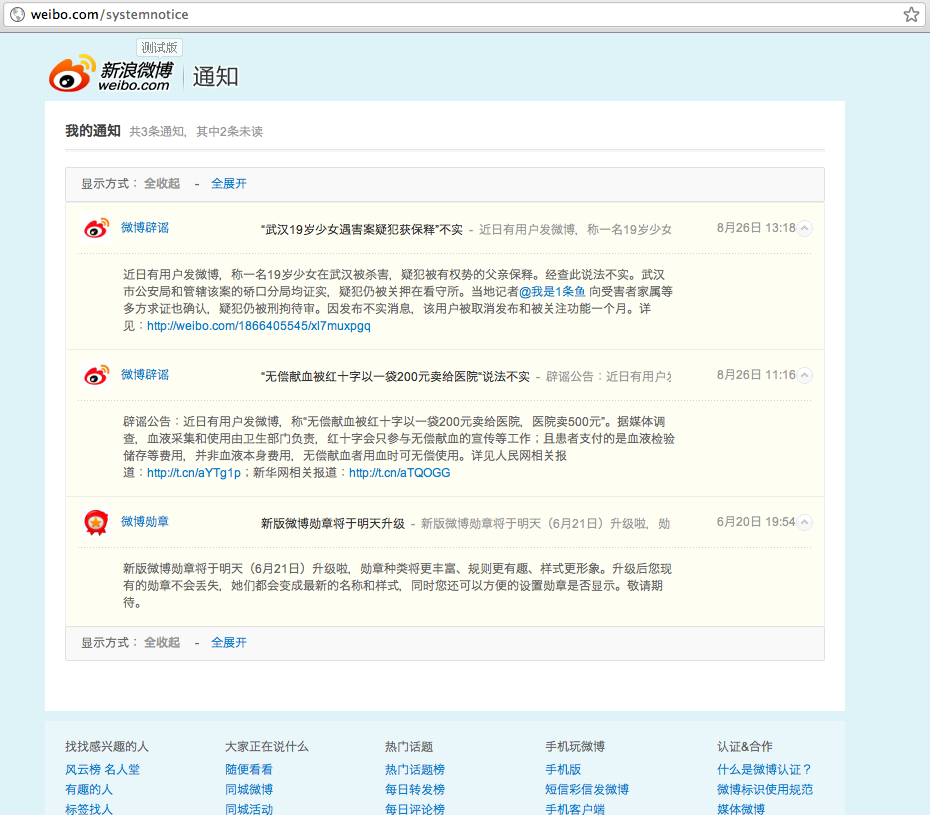The height and width of the screenshot is (815, 930).
Task: Open footer link 手机版
Action: tap(563, 770)
